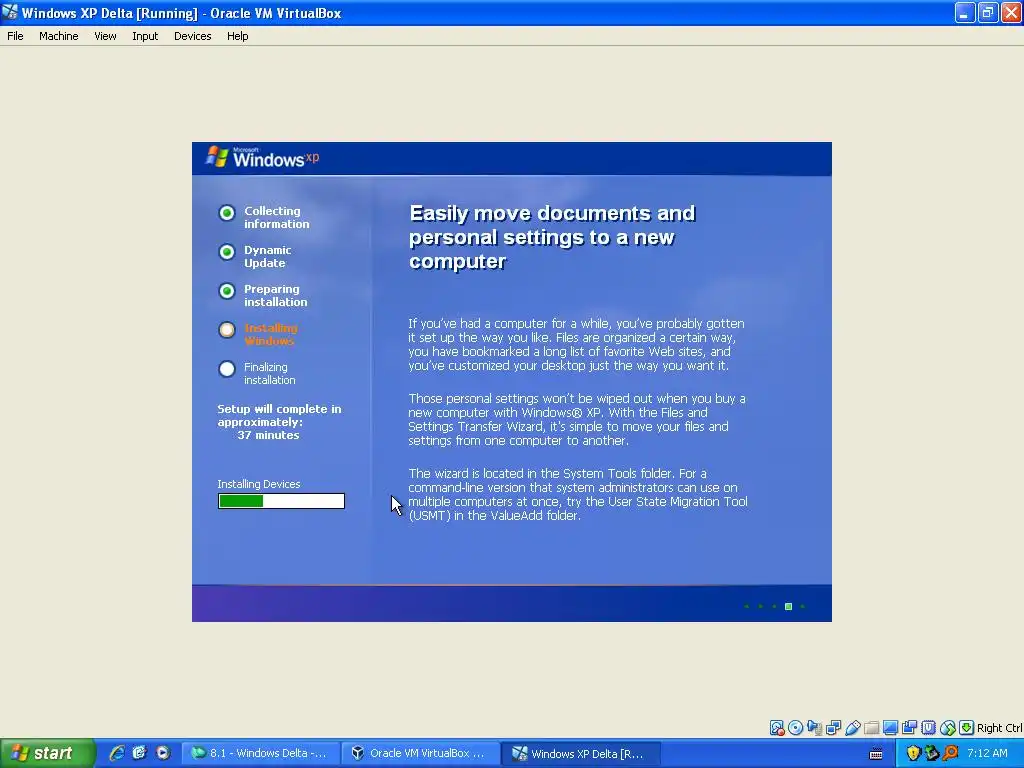Click the hard disk activity indicator icon
The image size is (1024, 768).
pyautogui.click(x=776, y=728)
